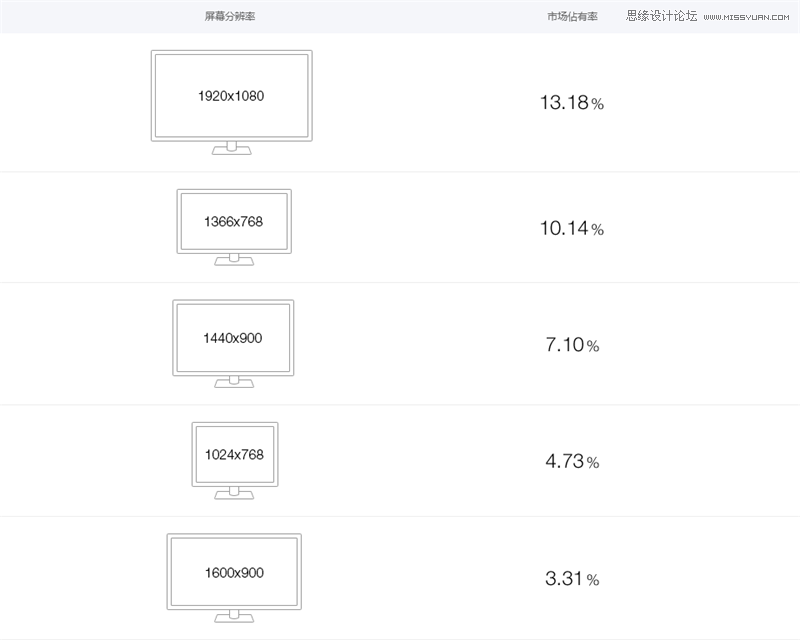Click the 4.73% market share value
The width and height of the screenshot is (800, 640).
pyautogui.click(x=572, y=461)
